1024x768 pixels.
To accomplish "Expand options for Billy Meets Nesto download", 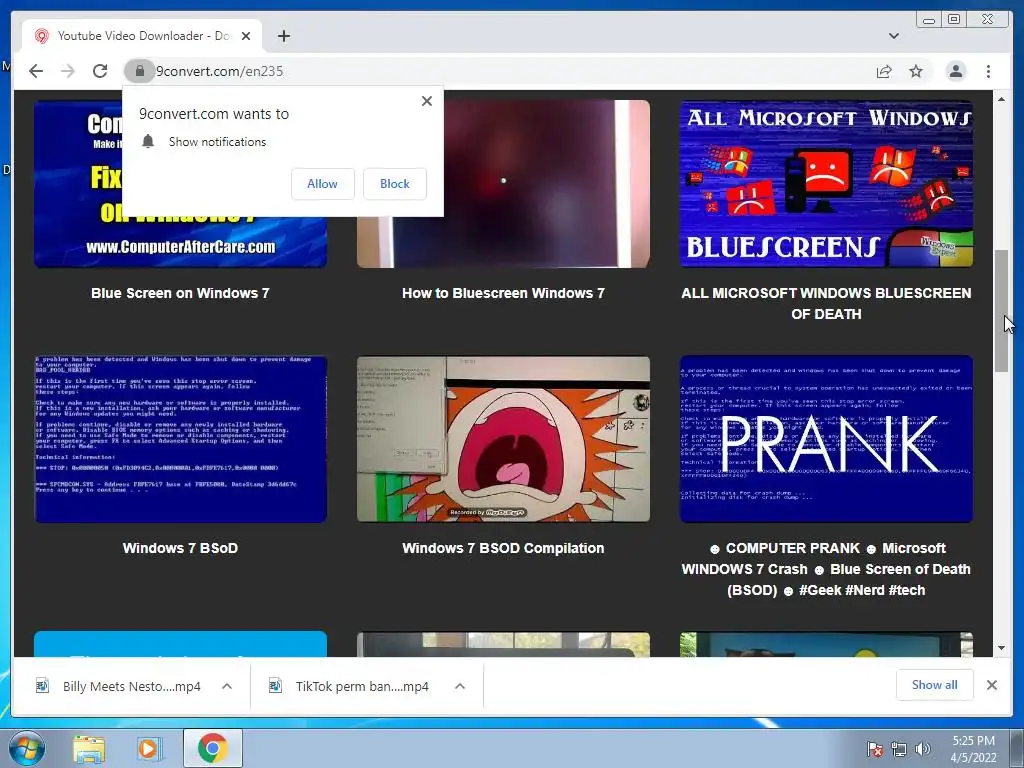I will [x=227, y=686].
